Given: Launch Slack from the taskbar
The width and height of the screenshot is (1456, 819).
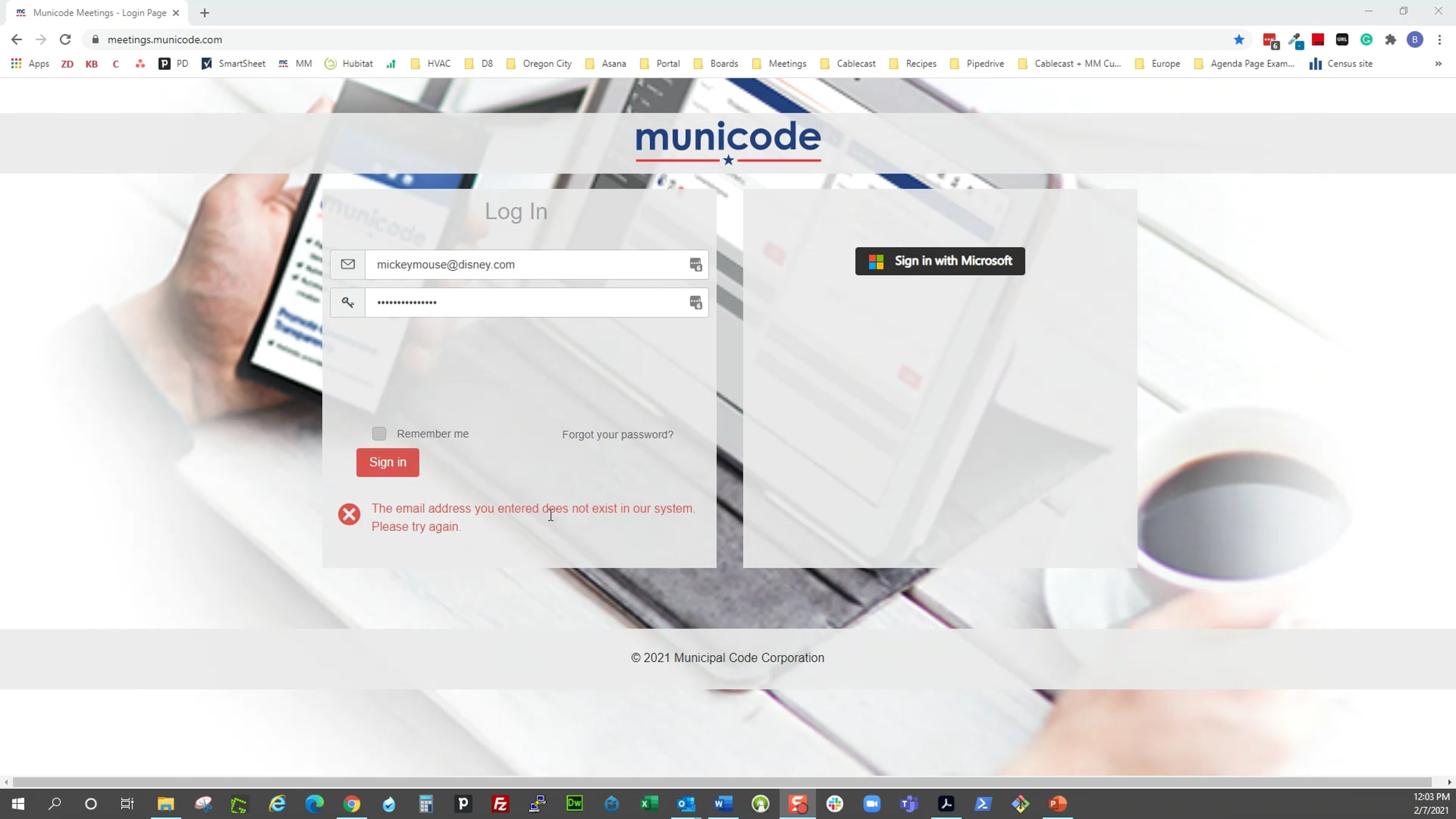Looking at the screenshot, I should [835, 804].
